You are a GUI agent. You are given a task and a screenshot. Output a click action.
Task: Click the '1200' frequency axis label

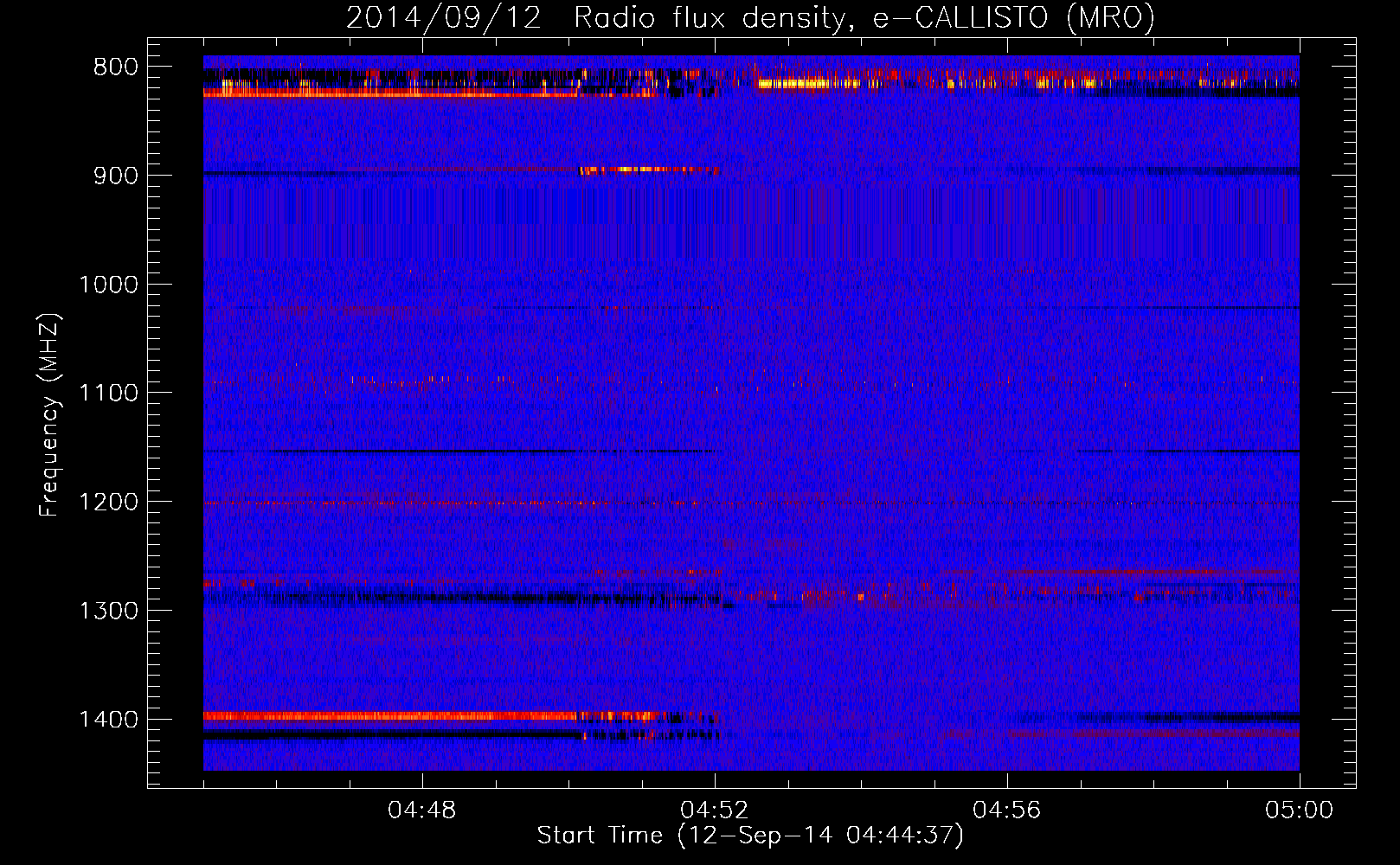108,503
